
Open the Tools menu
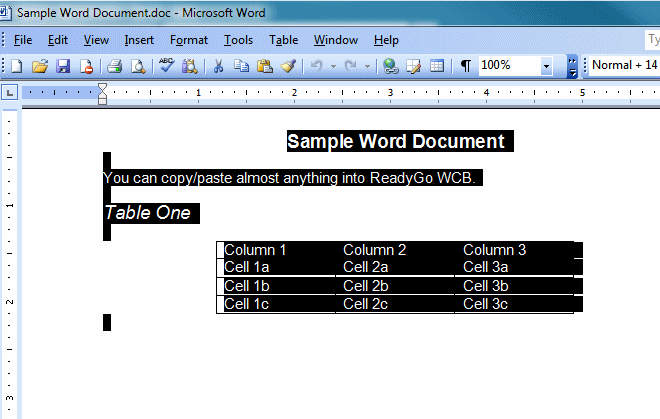click(x=238, y=40)
